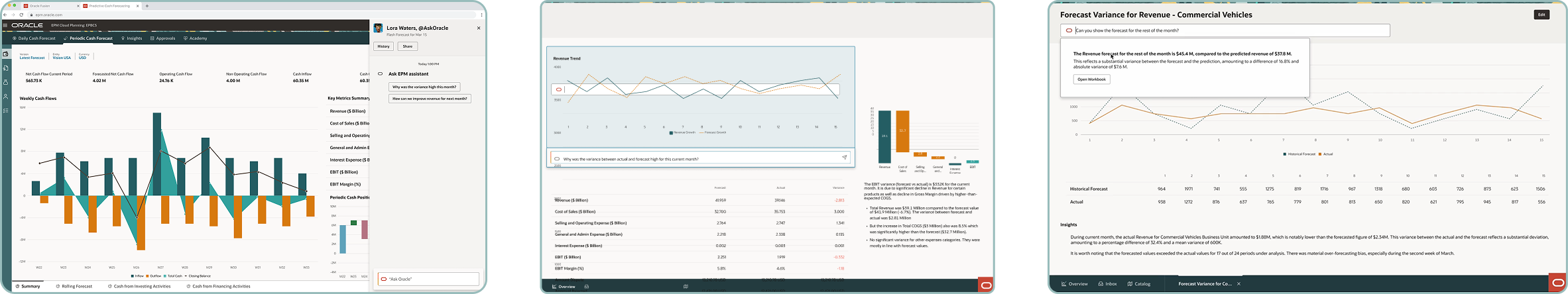Click Lora Waters profile avatar
The height and width of the screenshot is (294, 1568).
tap(379, 28)
